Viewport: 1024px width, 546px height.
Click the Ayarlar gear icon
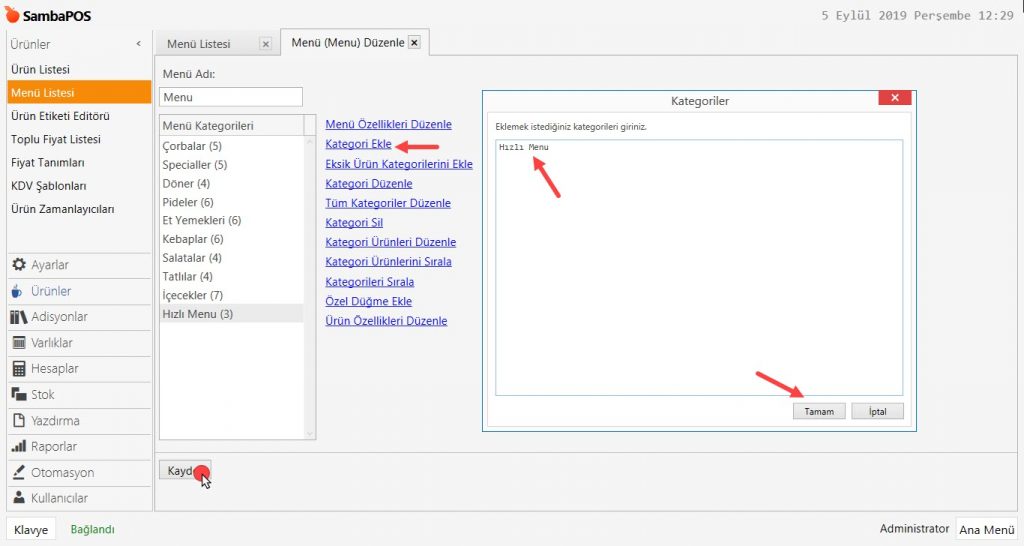(x=18, y=265)
